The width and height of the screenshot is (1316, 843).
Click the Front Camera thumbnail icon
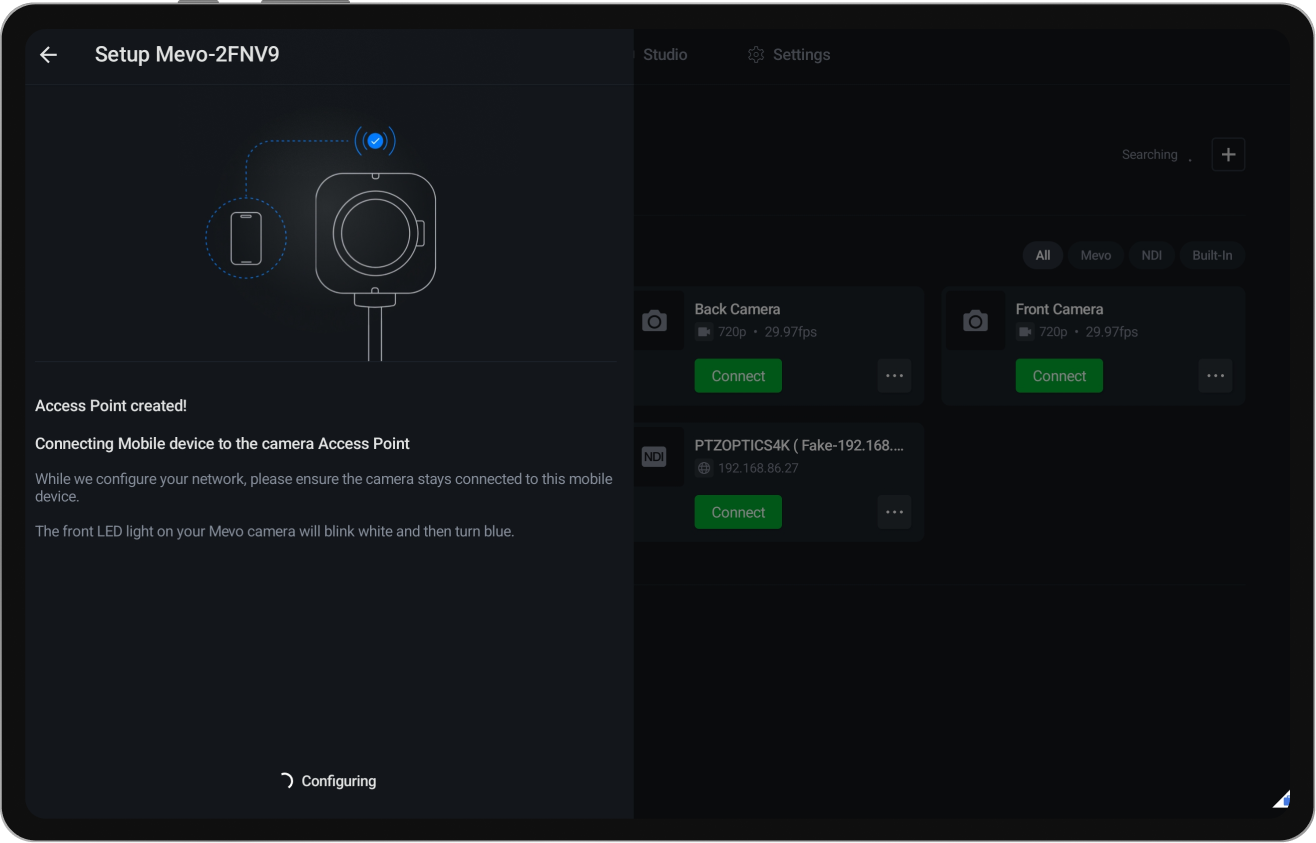pyautogui.click(x=975, y=320)
